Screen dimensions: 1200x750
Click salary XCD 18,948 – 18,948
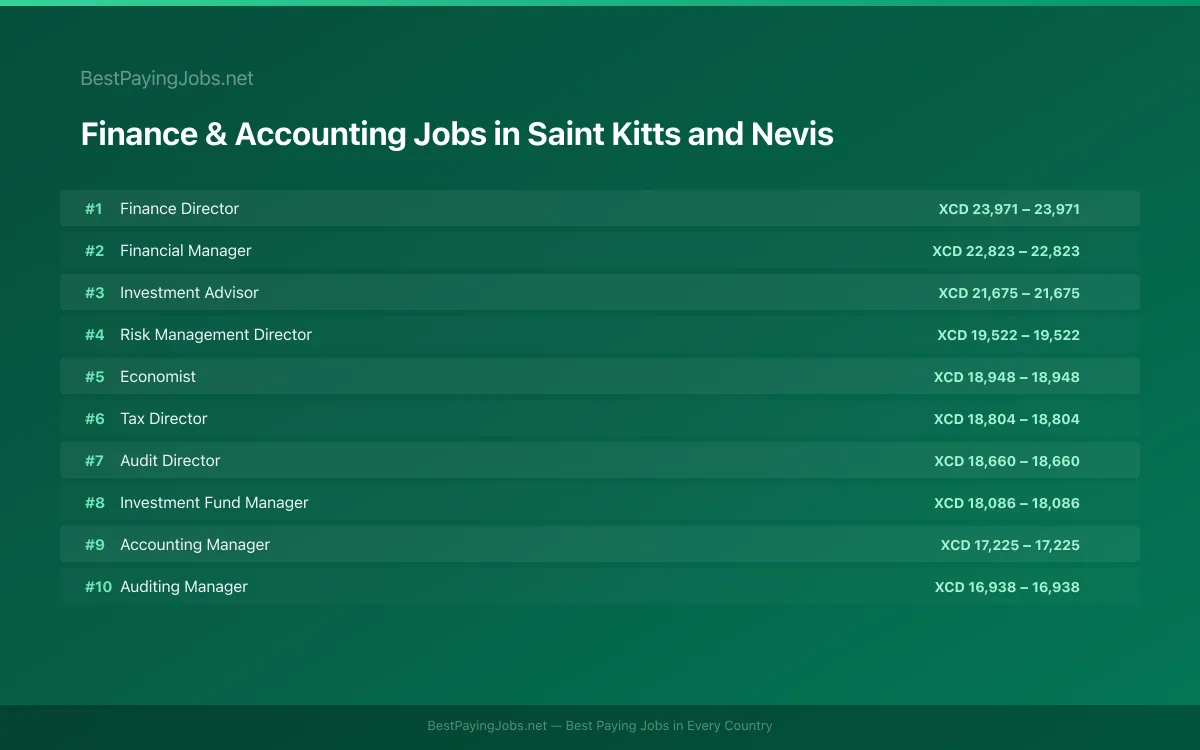tap(1007, 377)
